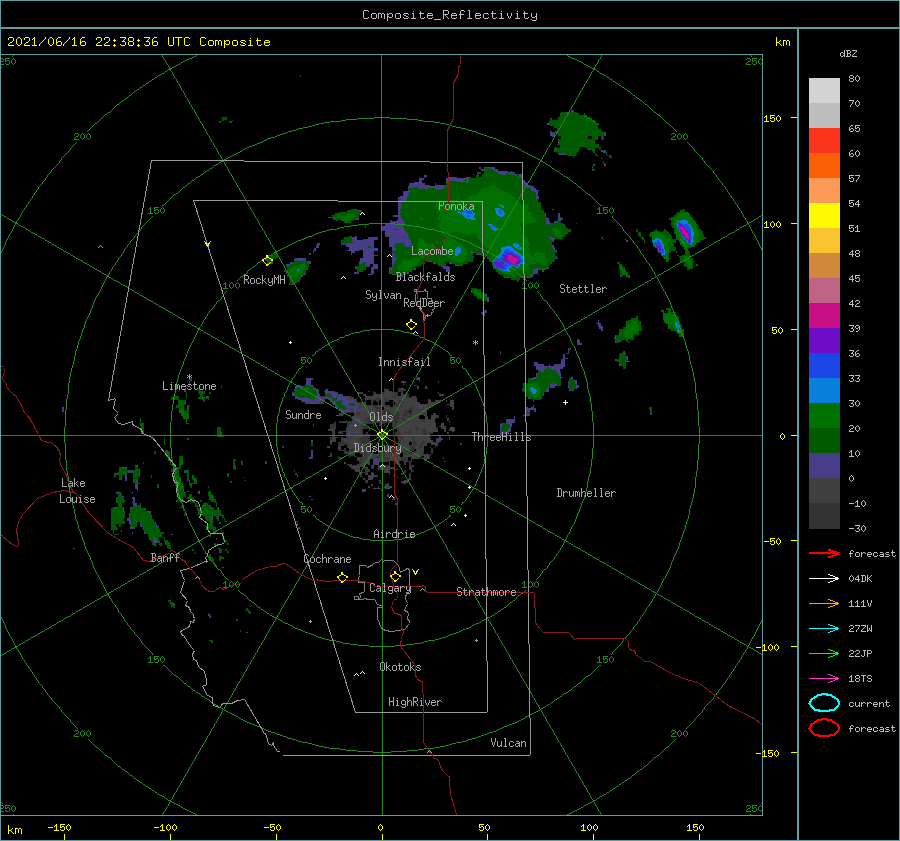This screenshot has width=900, height=841.
Task: Click the Cochrane label
Action: coord(327,559)
